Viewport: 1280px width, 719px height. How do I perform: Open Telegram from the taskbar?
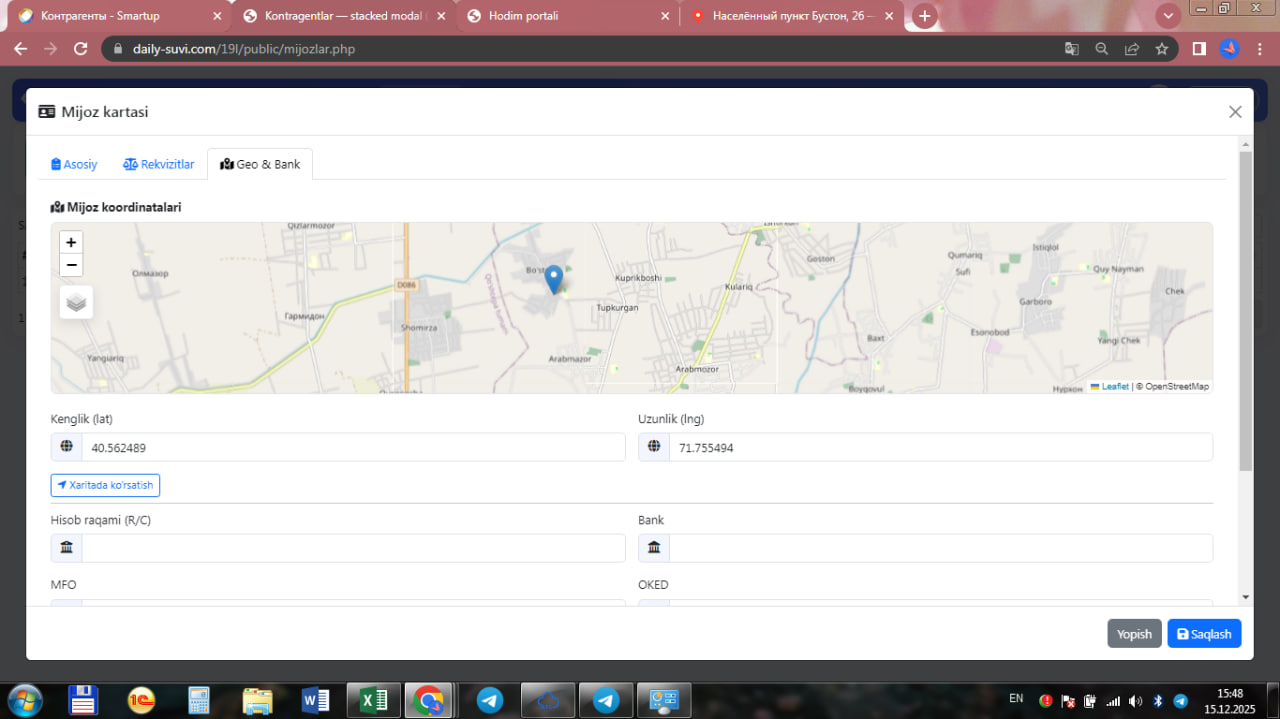[490, 700]
